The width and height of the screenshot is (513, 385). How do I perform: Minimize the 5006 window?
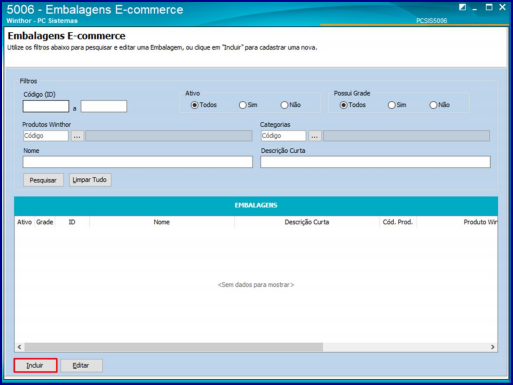(475, 8)
